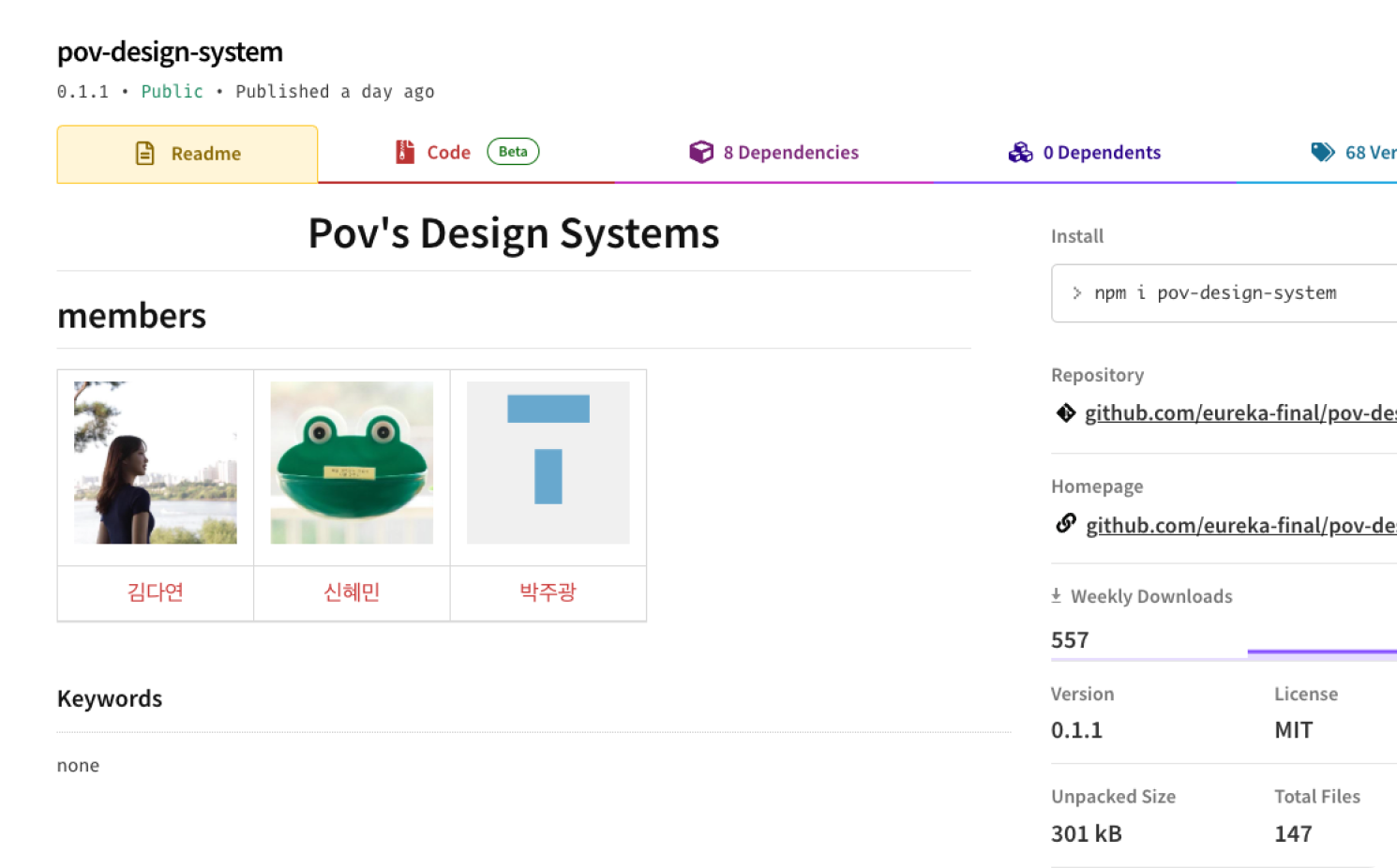Click the Readme document icon
This screenshot has height=868, width=1397.
pos(145,153)
